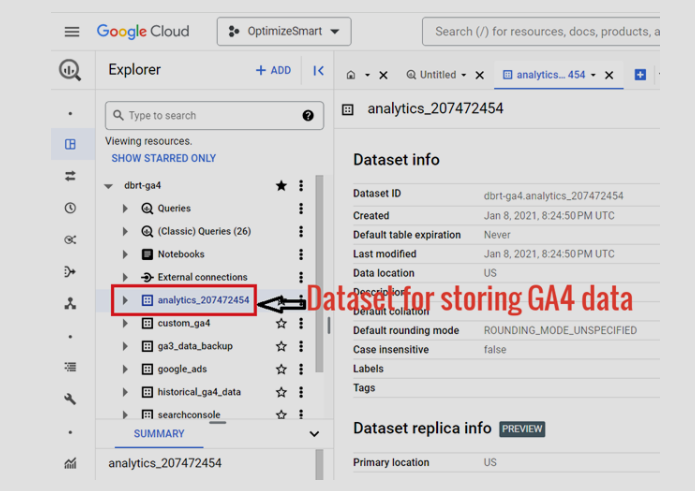Close the analytics_...454 tab
Screen dimensions: 695x491
[x=609, y=75]
